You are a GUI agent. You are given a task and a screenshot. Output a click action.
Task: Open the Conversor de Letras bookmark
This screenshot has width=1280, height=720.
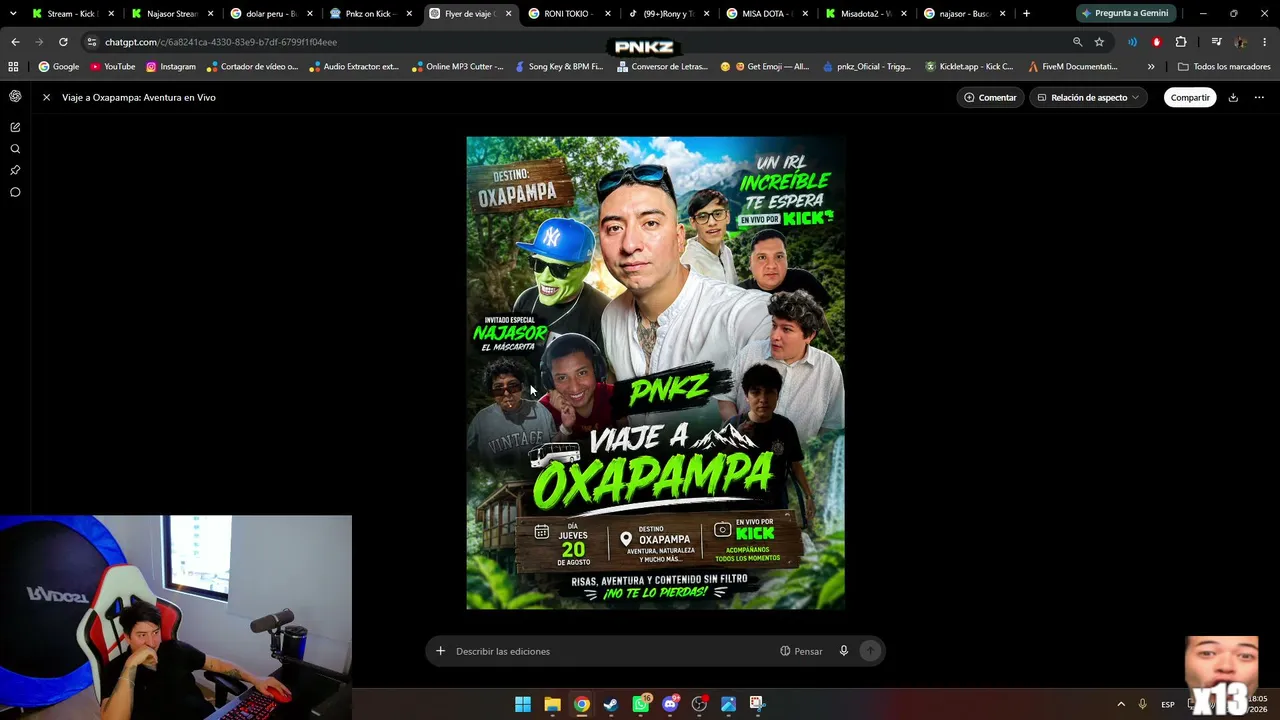[x=663, y=67]
